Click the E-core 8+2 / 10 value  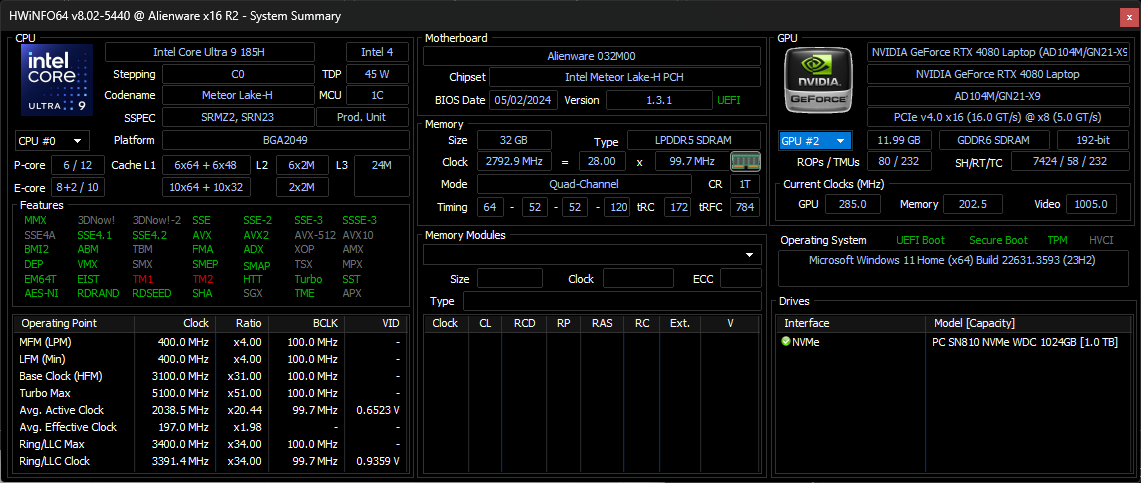pos(79,188)
